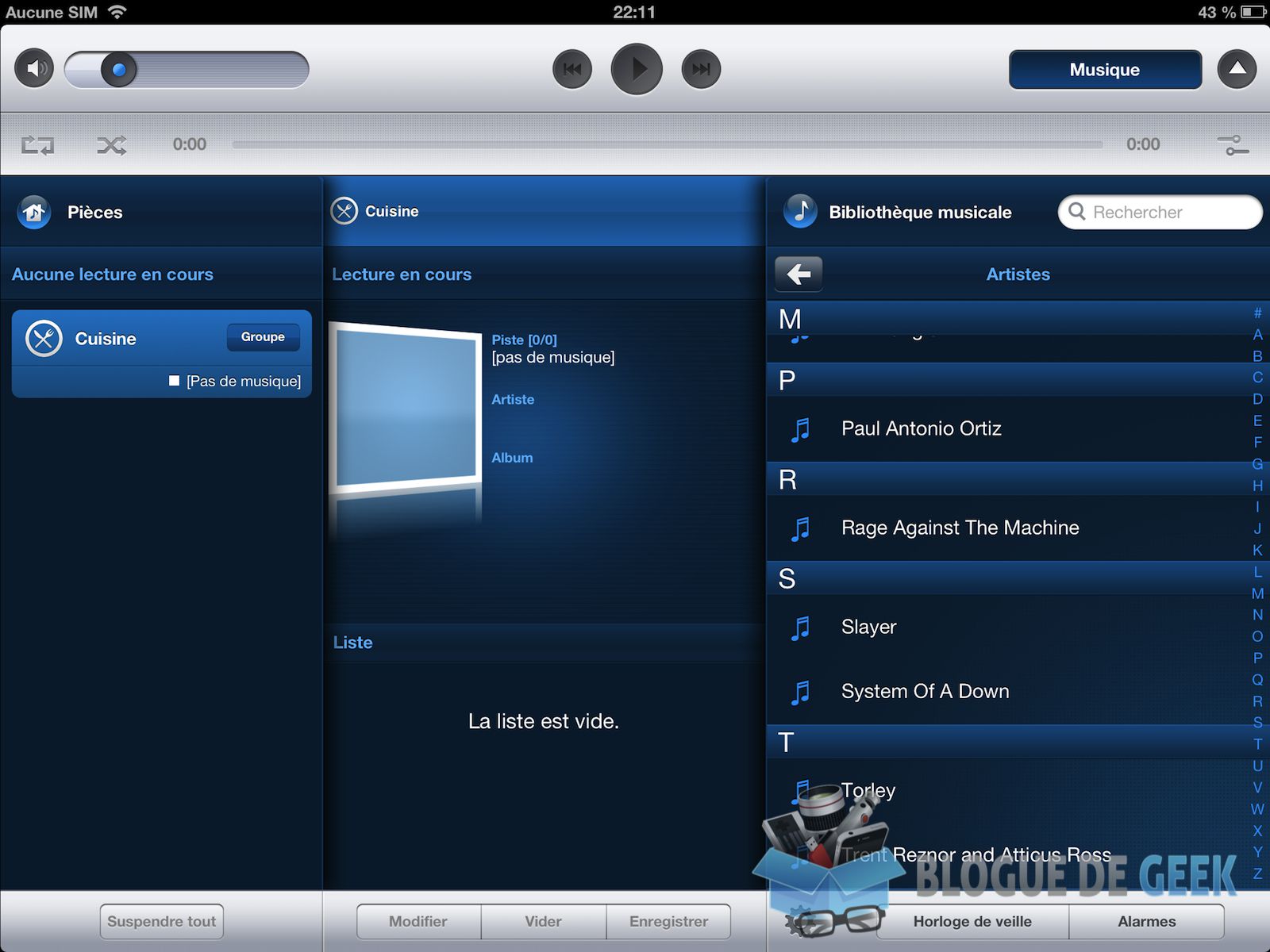Screen dimensions: 1270x952
Task: Click the Artistes heading
Action: pos(1018,274)
